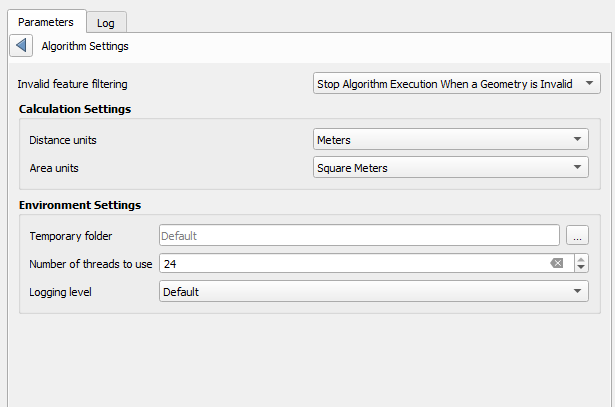Screen dimensions: 615x407
Task: Expand the Area units dropdown
Action: pos(450,168)
